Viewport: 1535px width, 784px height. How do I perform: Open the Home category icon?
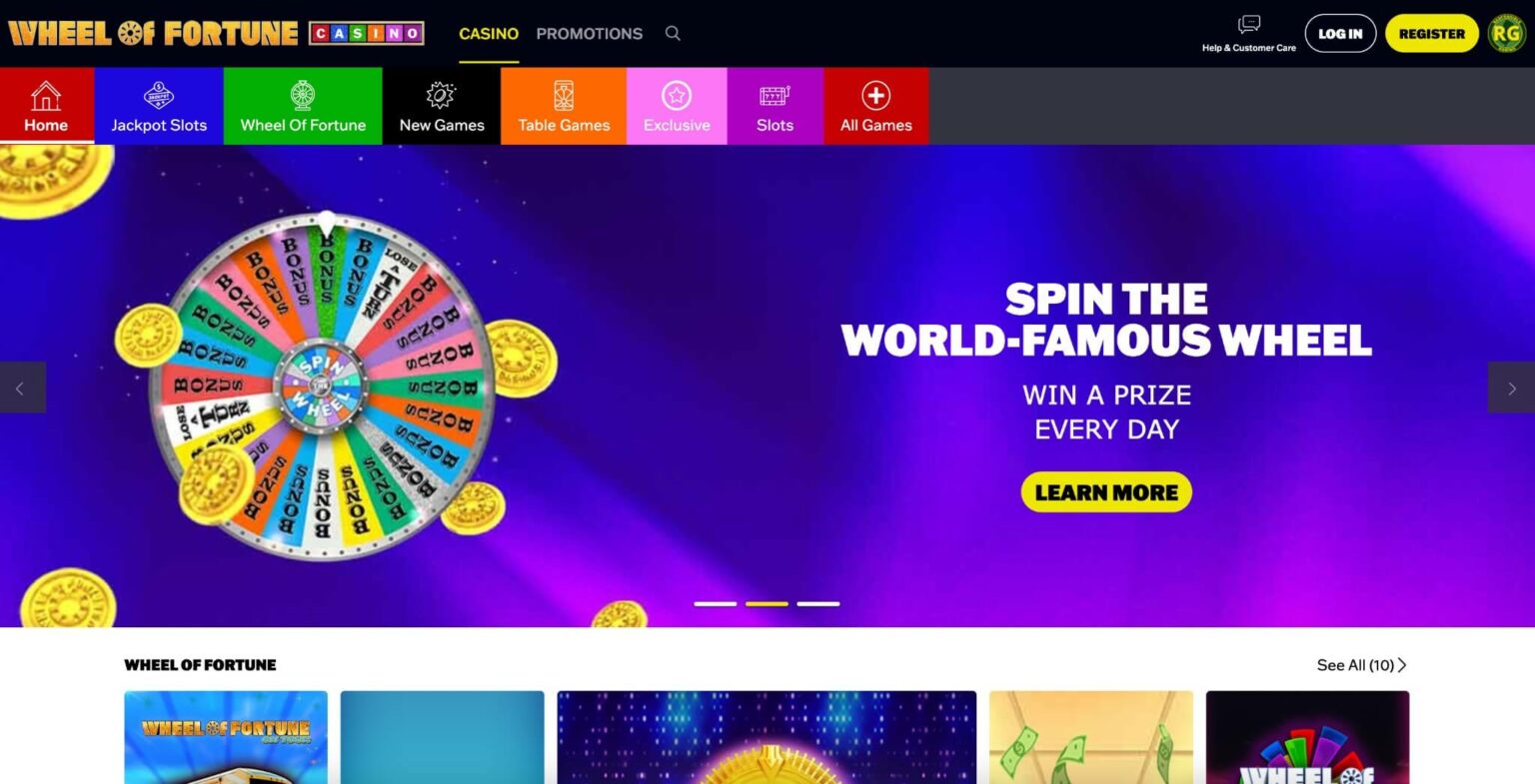point(46,96)
